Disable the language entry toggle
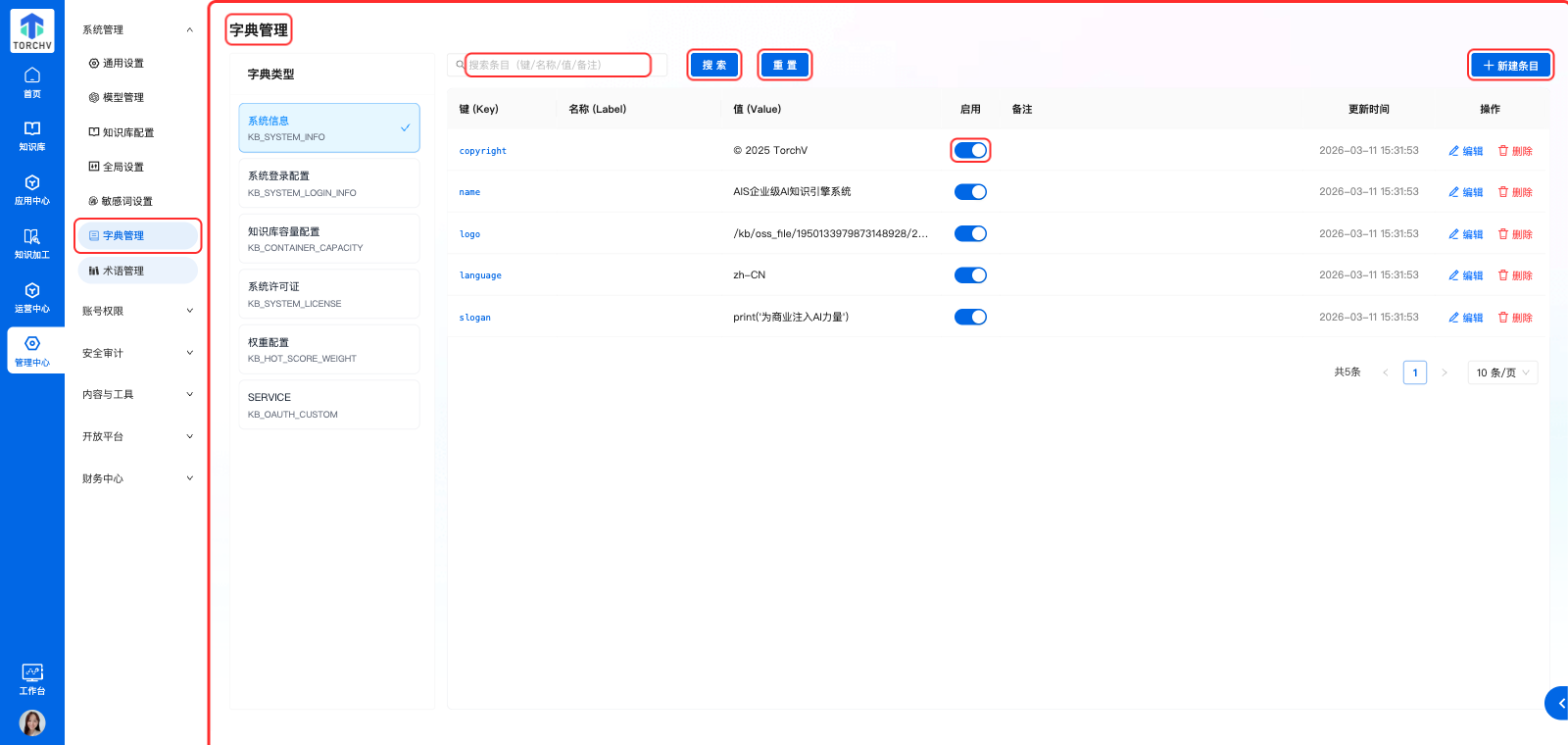 coord(970,274)
